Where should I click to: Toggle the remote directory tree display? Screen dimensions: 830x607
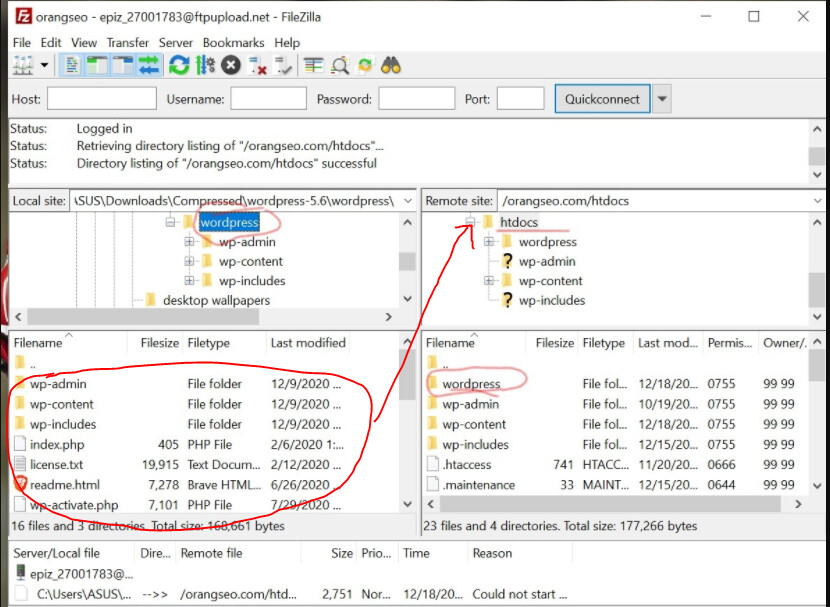(x=123, y=66)
